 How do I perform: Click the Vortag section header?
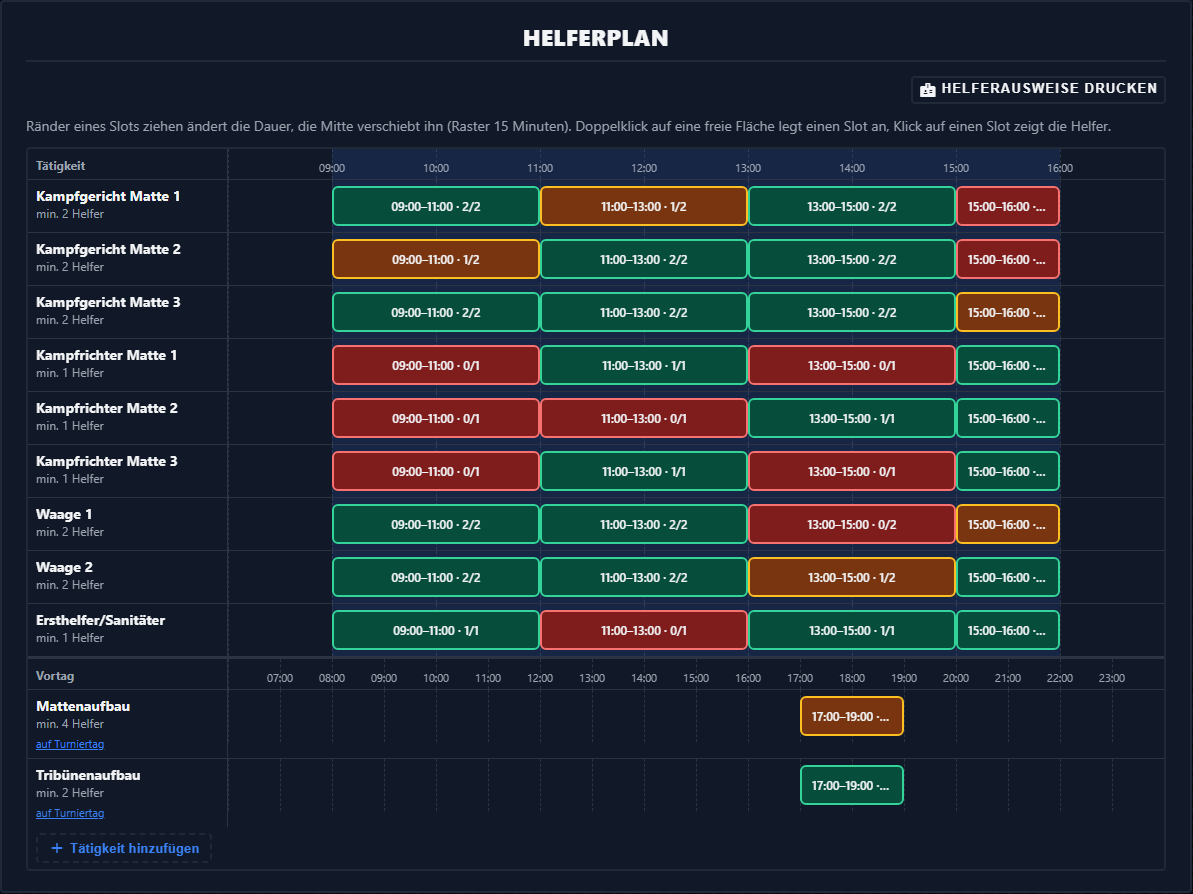[x=55, y=676]
